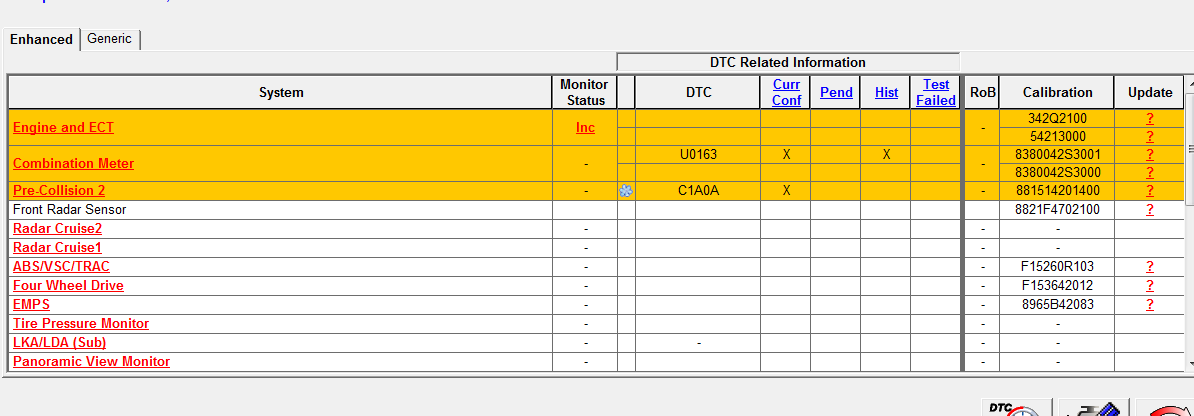Switch to the Generic tab

109,39
